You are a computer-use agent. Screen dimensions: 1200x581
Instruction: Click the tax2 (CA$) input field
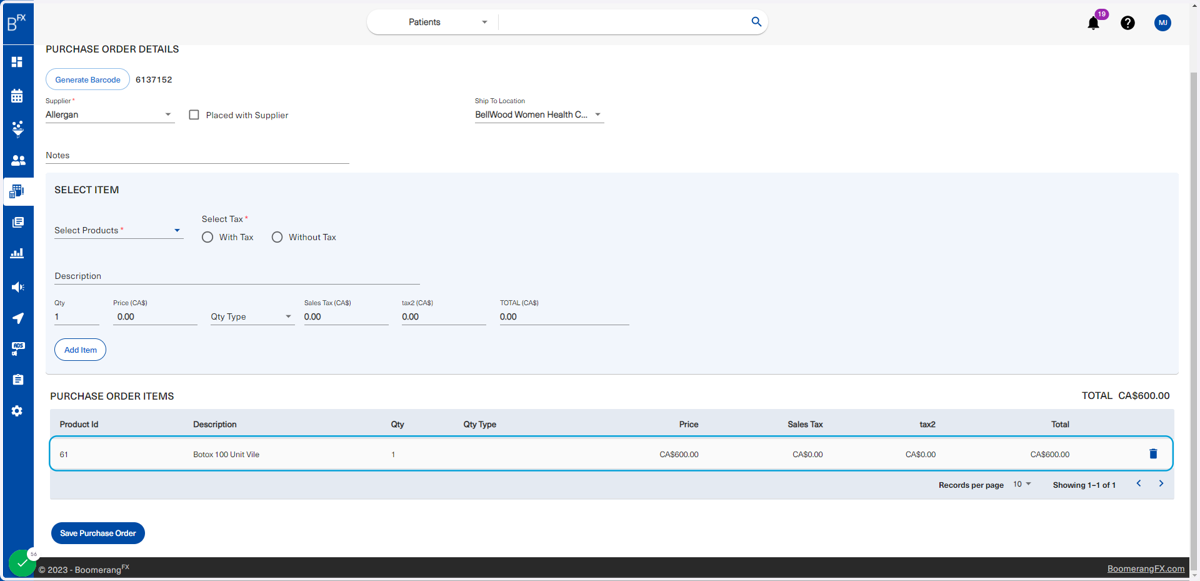pos(443,317)
